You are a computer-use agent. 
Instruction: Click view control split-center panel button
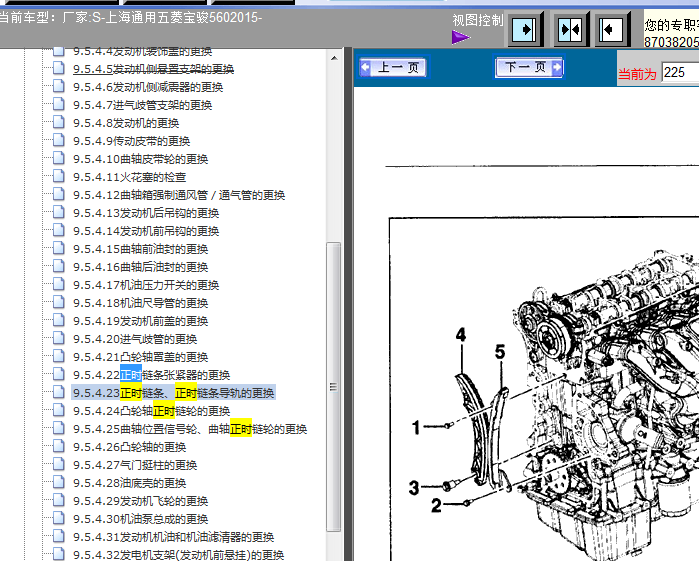pyautogui.click(x=571, y=30)
